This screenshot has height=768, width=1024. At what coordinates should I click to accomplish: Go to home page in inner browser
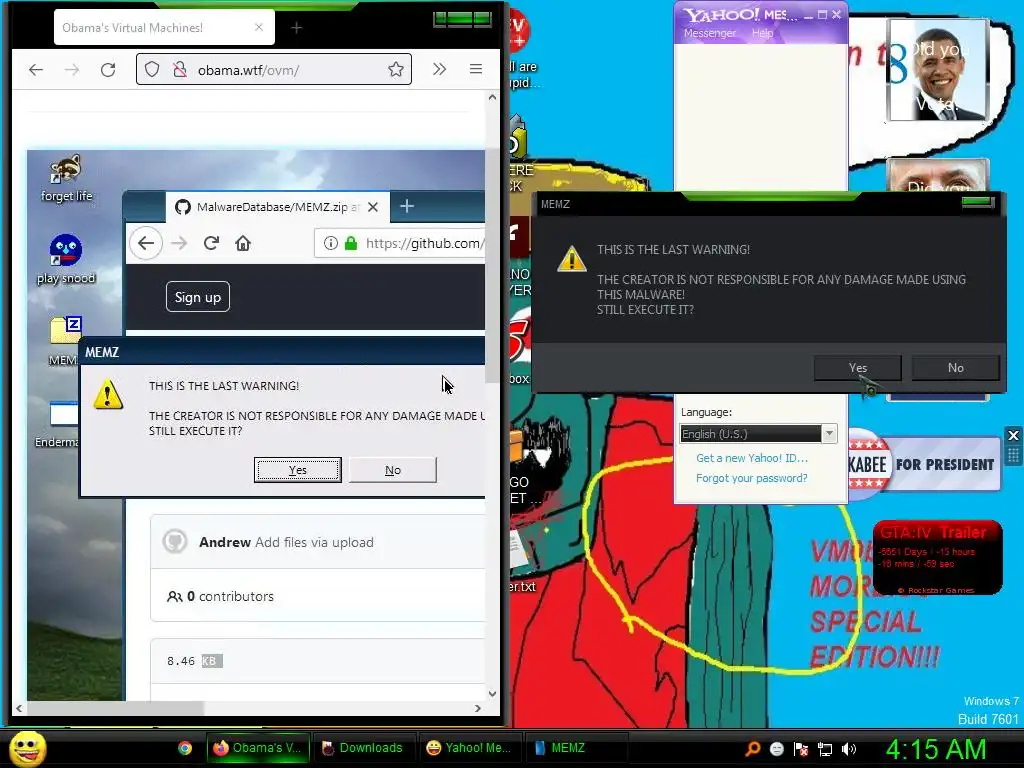(x=243, y=244)
